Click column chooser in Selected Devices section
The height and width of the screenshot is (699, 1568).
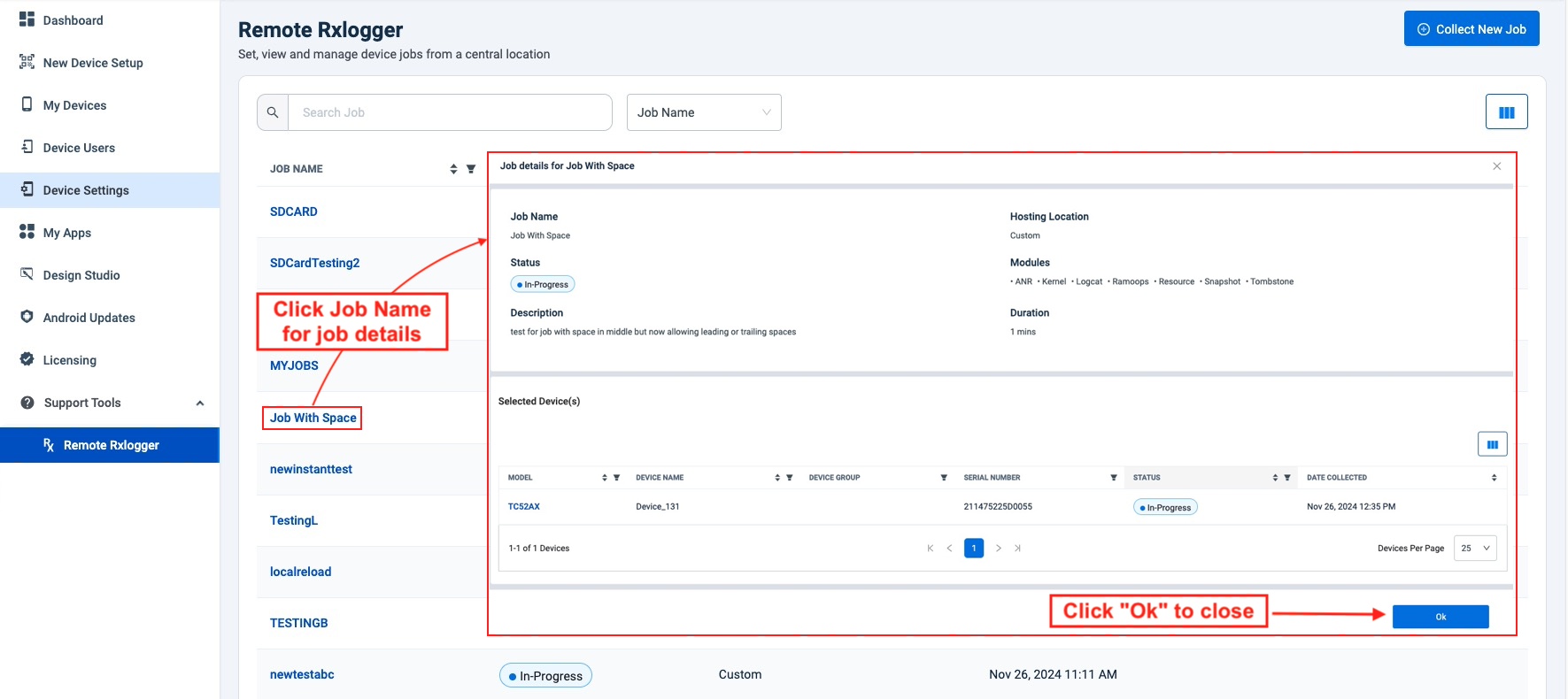(1492, 444)
